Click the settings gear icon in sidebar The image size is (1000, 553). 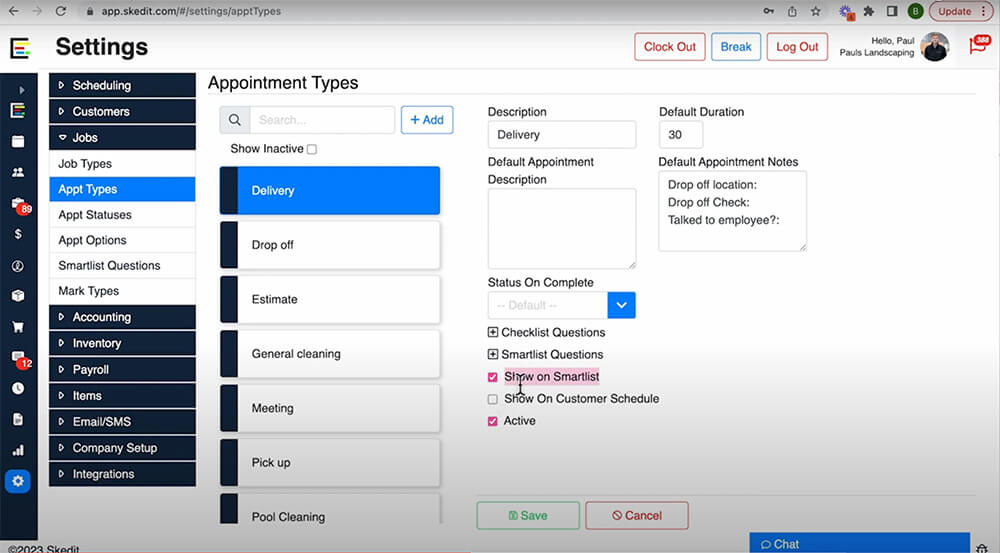[x=18, y=481]
